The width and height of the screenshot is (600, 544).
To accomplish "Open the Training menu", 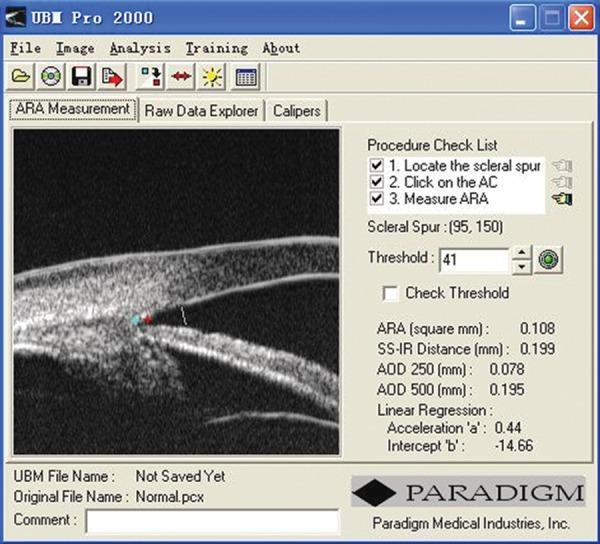I will (x=216, y=48).
